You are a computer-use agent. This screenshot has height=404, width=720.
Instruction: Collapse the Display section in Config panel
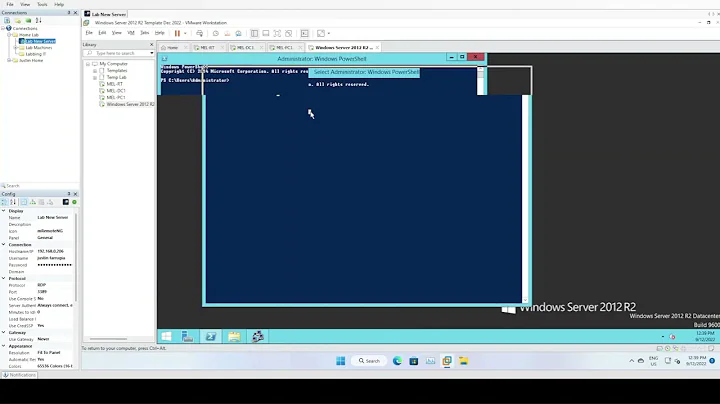(x=4, y=211)
